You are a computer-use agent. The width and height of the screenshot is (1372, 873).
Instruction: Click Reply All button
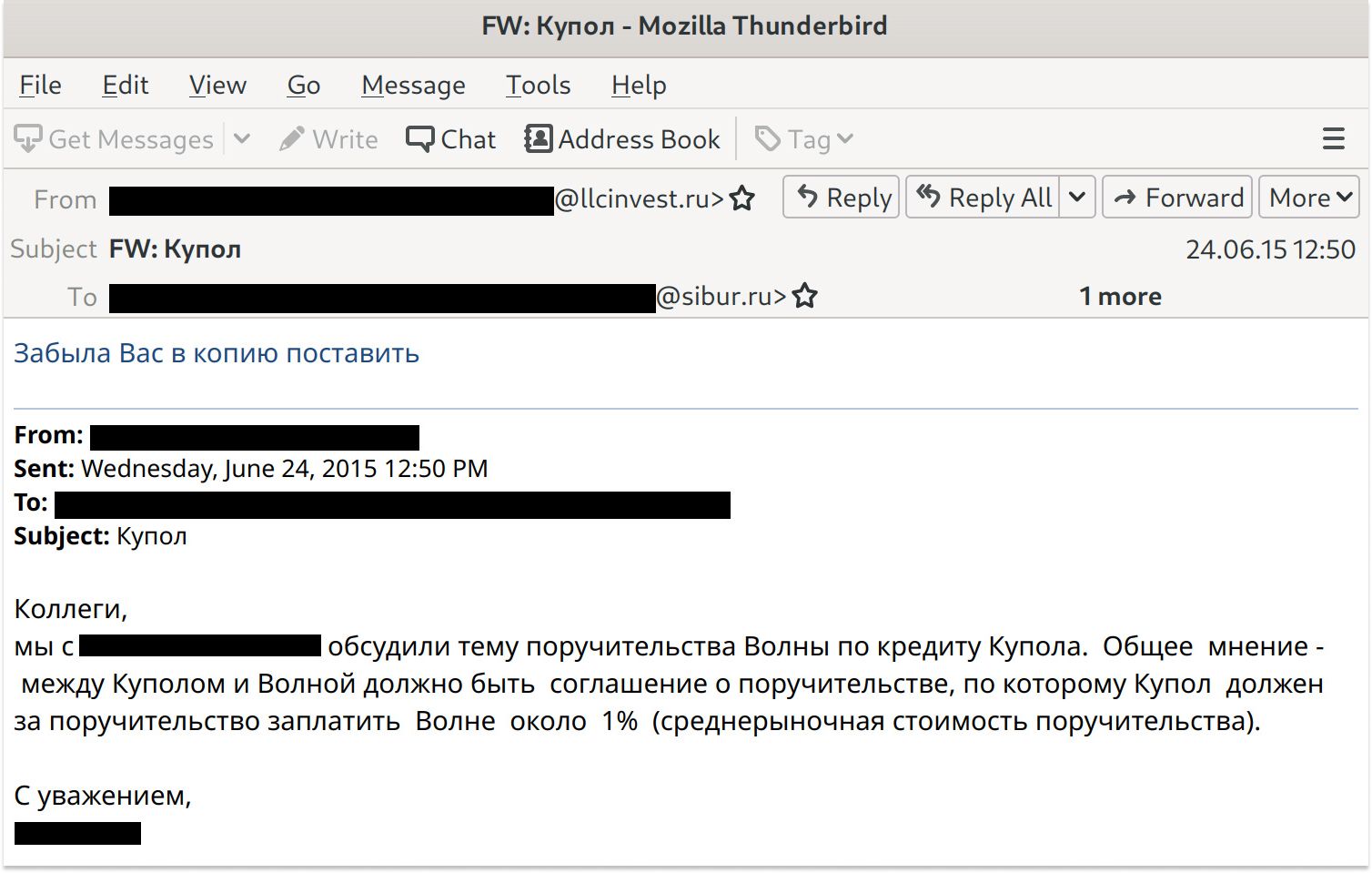984,198
